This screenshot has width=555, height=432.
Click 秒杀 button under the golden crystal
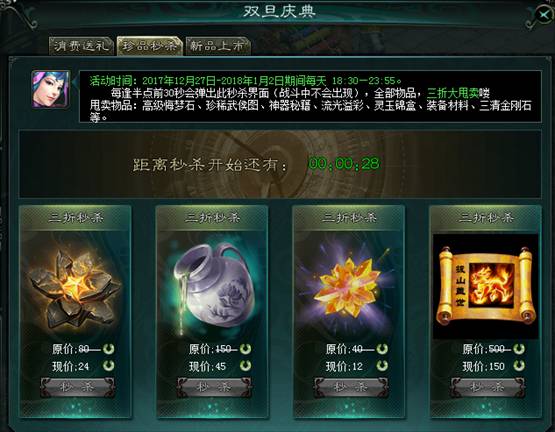coord(351,387)
